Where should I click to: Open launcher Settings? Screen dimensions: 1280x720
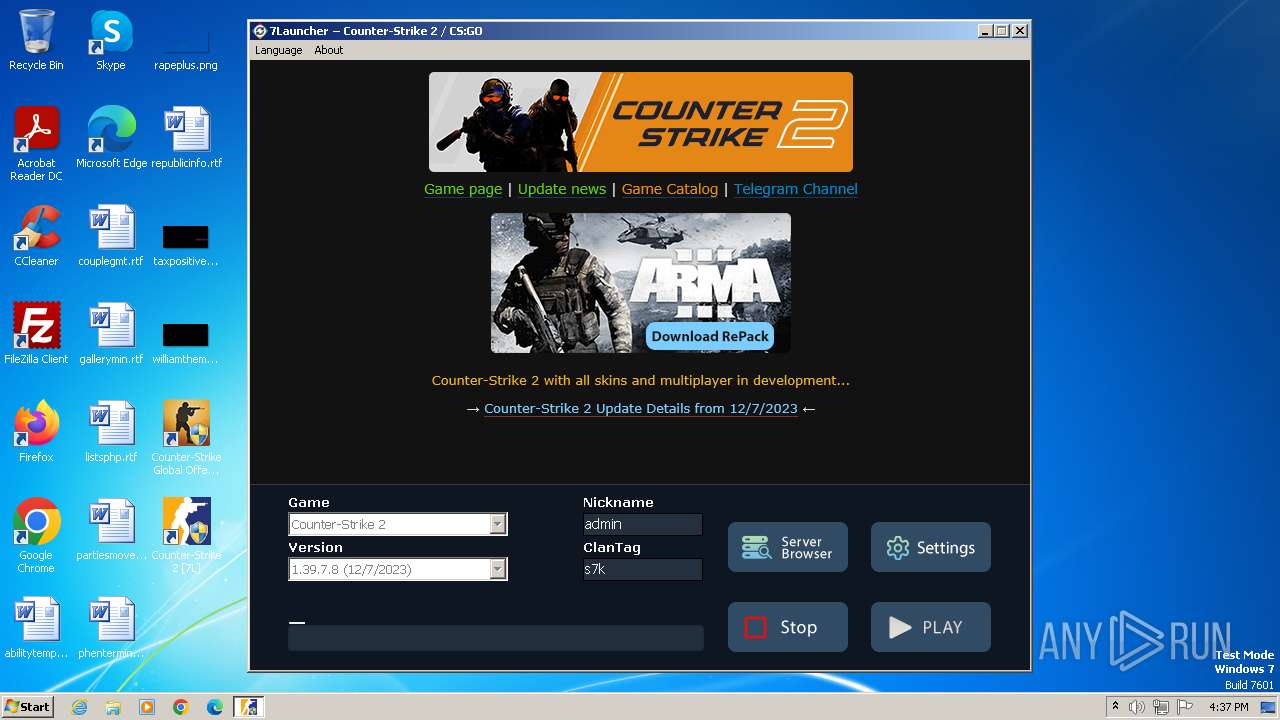[x=931, y=547]
